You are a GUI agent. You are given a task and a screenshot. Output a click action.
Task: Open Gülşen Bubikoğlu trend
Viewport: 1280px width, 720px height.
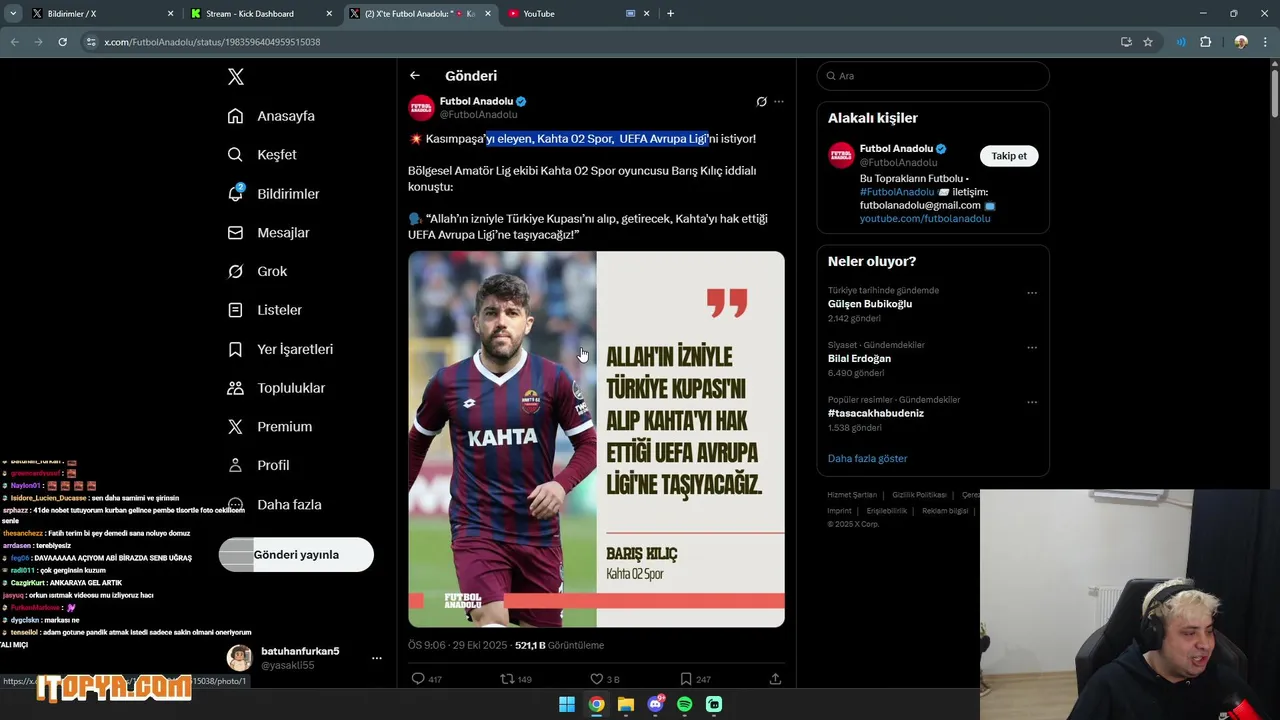pyautogui.click(x=870, y=304)
